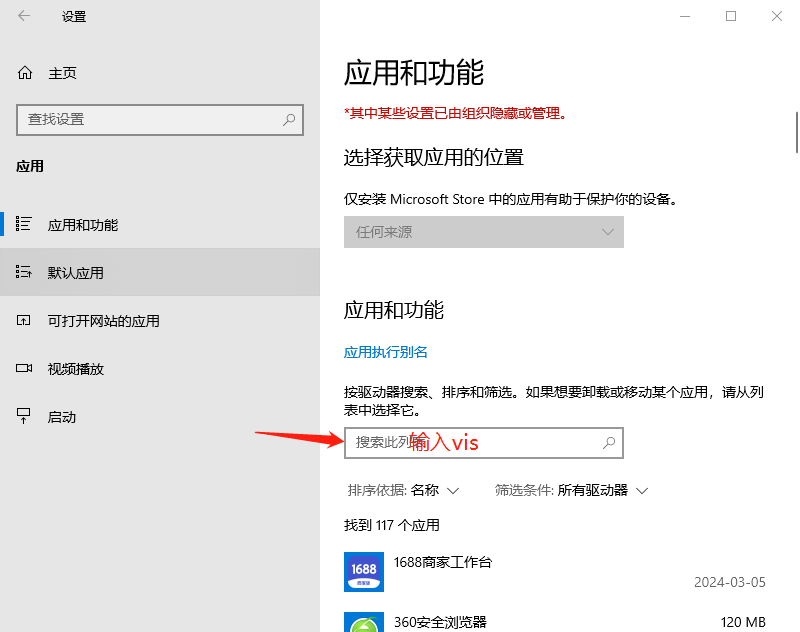Select 360安全浏览器 in app list
The width and height of the screenshot is (800, 632).
(555, 620)
